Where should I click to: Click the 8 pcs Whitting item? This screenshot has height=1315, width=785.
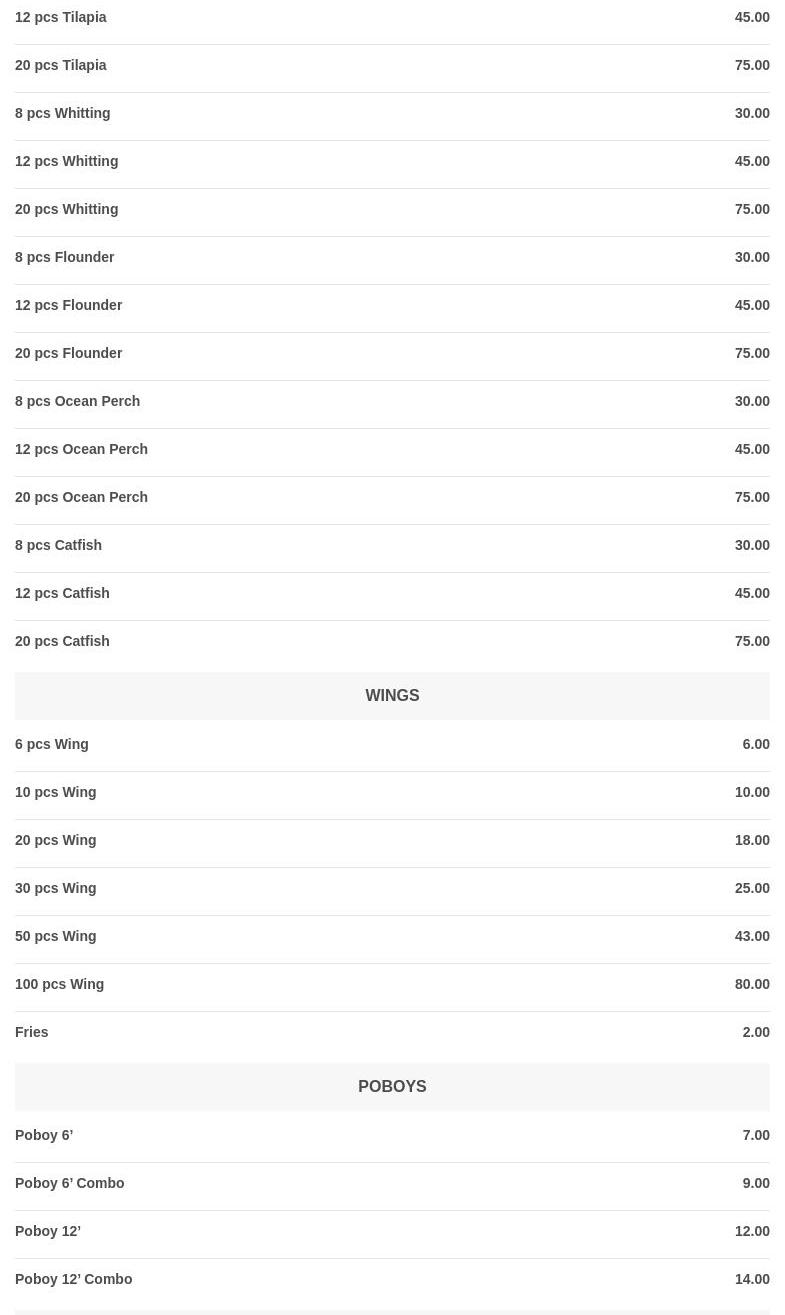pyautogui.click(x=63, y=113)
